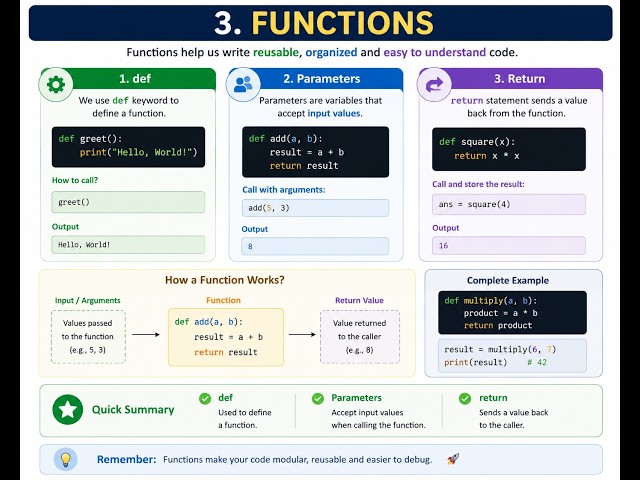640x480 pixels.
Task: Click 'Used to define a function.' summary text
Action: point(244,419)
